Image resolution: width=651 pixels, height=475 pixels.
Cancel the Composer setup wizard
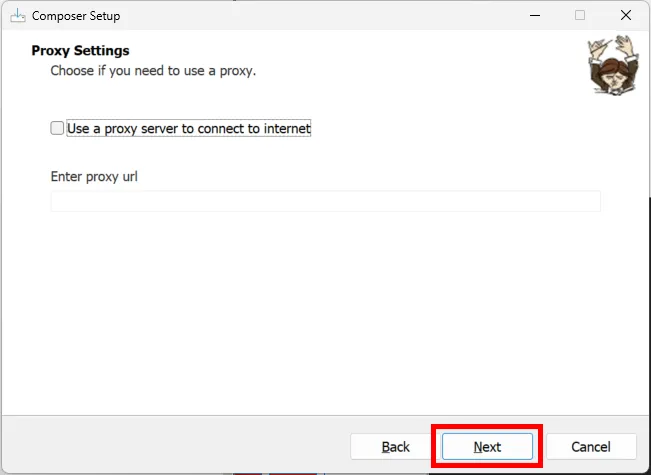(591, 446)
